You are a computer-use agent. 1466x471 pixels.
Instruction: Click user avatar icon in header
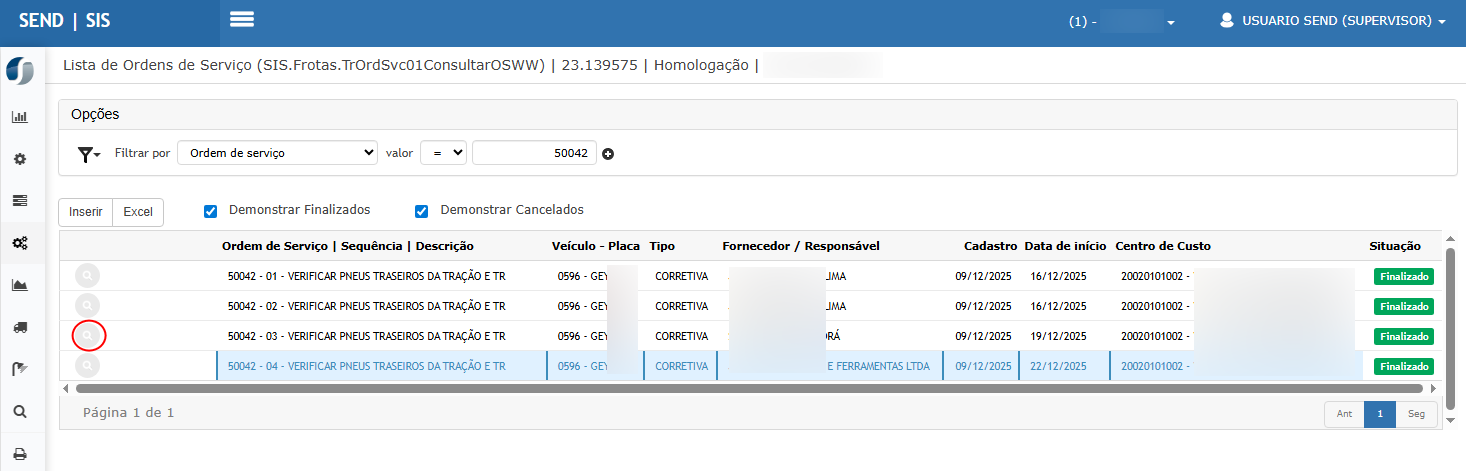click(x=1227, y=20)
